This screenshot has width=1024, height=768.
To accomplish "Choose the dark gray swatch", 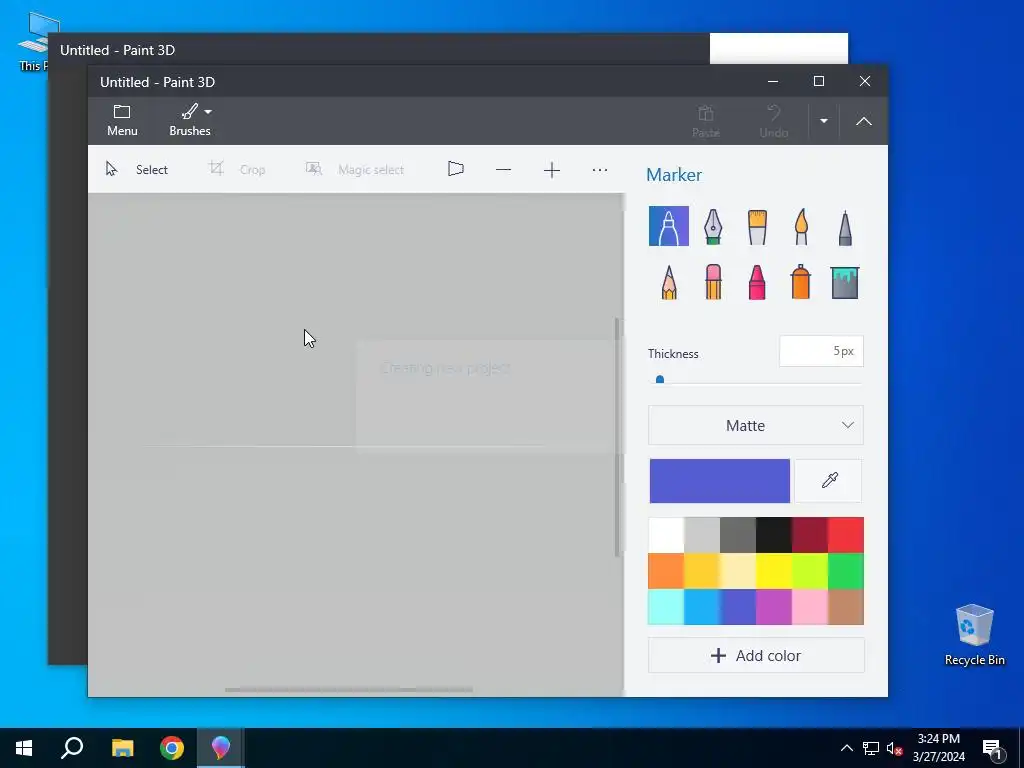I will tap(738, 535).
